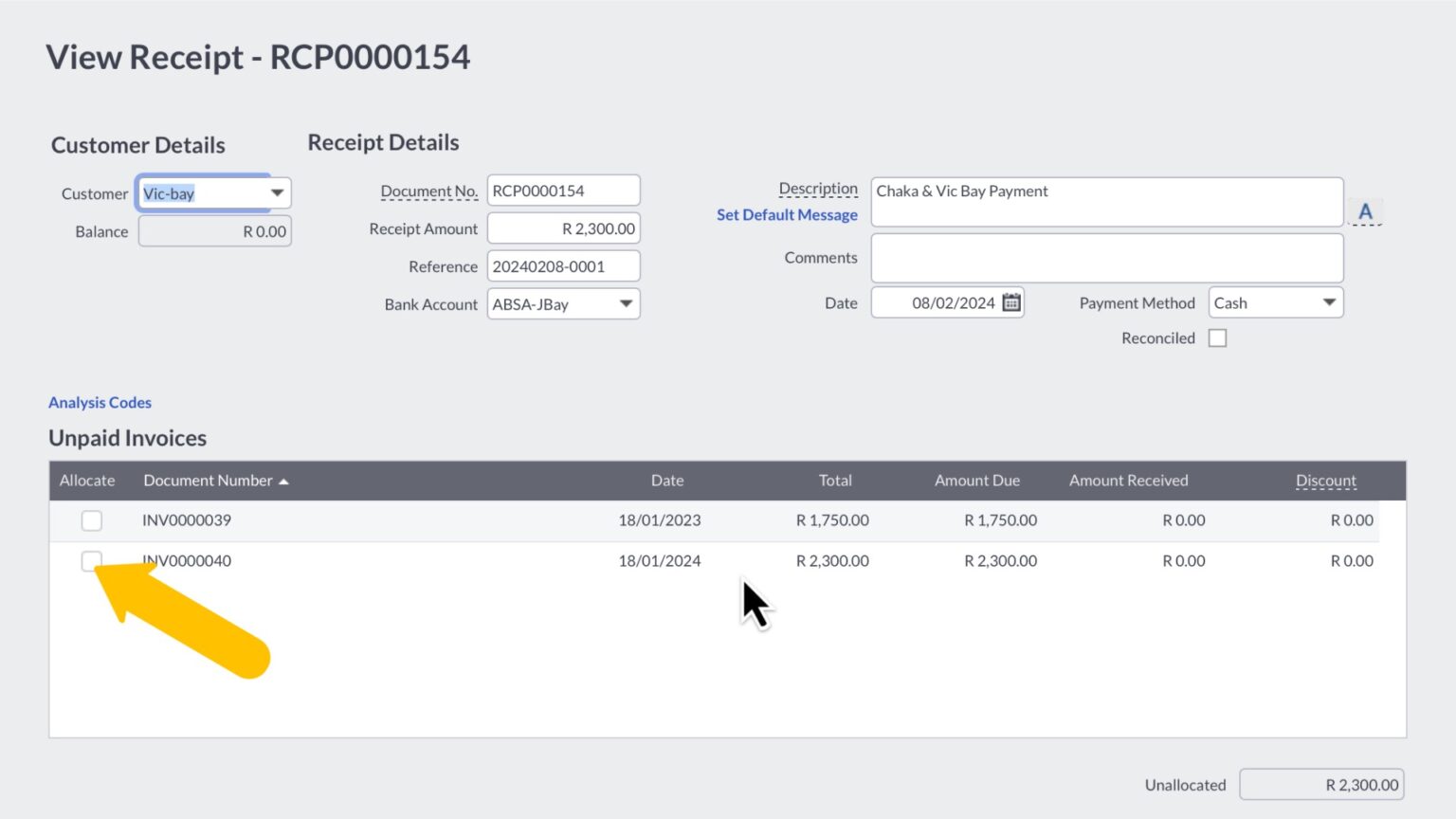Click the empty Comments box

(x=1106, y=257)
